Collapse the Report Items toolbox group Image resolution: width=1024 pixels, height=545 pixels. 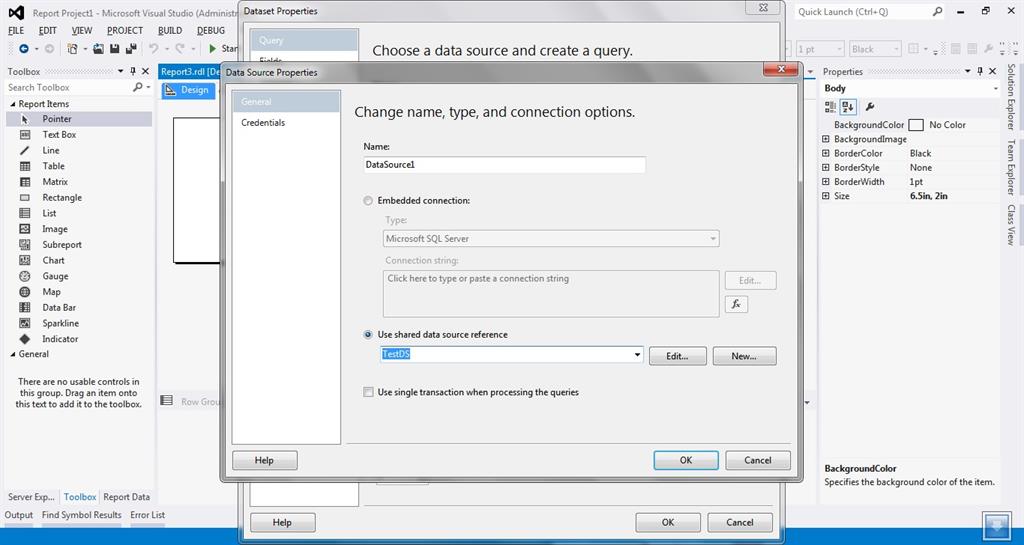point(13,104)
